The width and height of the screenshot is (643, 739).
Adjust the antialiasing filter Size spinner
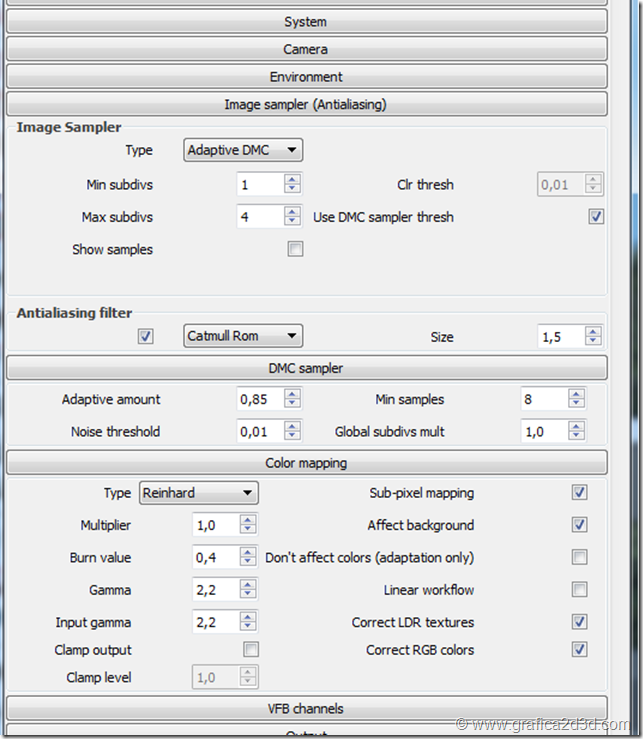click(594, 337)
